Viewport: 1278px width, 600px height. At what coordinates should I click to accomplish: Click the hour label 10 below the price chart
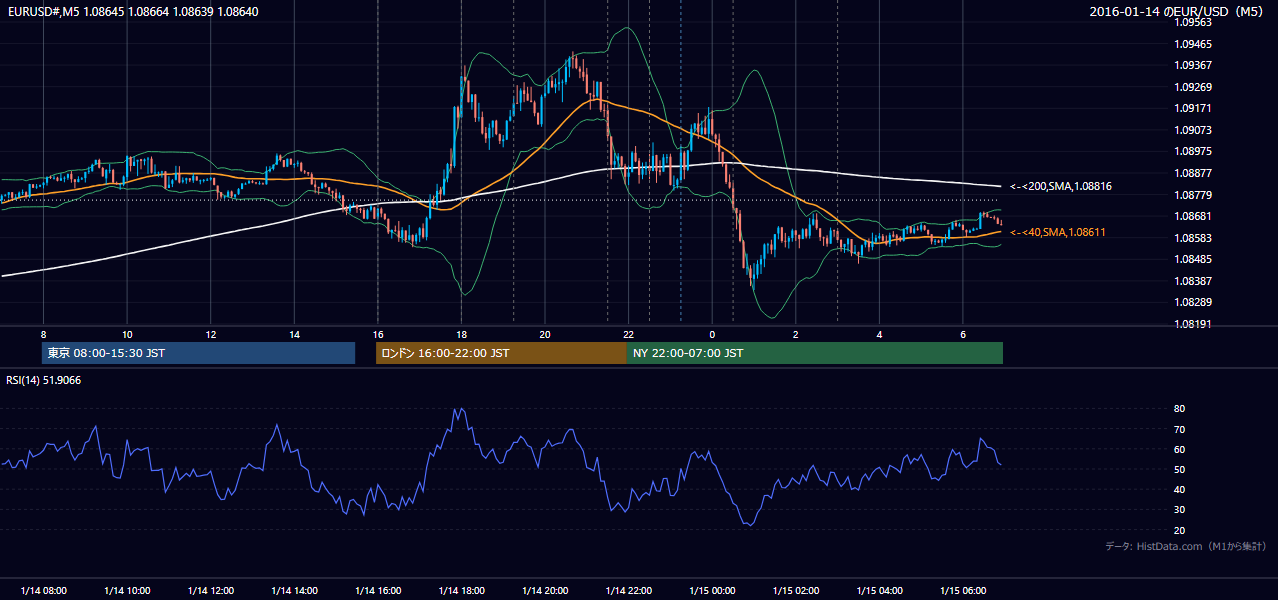tap(127, 334)
